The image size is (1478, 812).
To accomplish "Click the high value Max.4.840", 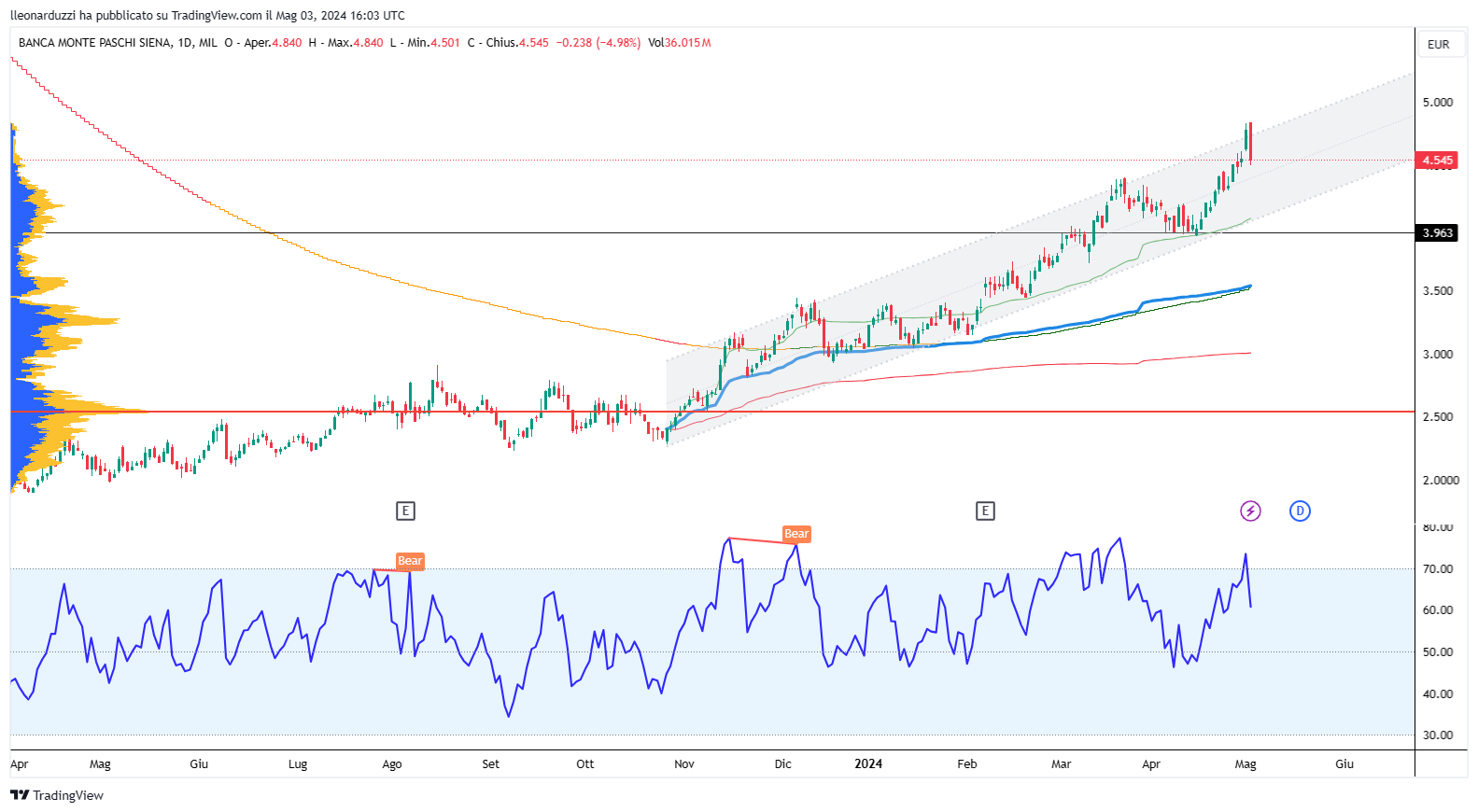I will tap(355, 43).
